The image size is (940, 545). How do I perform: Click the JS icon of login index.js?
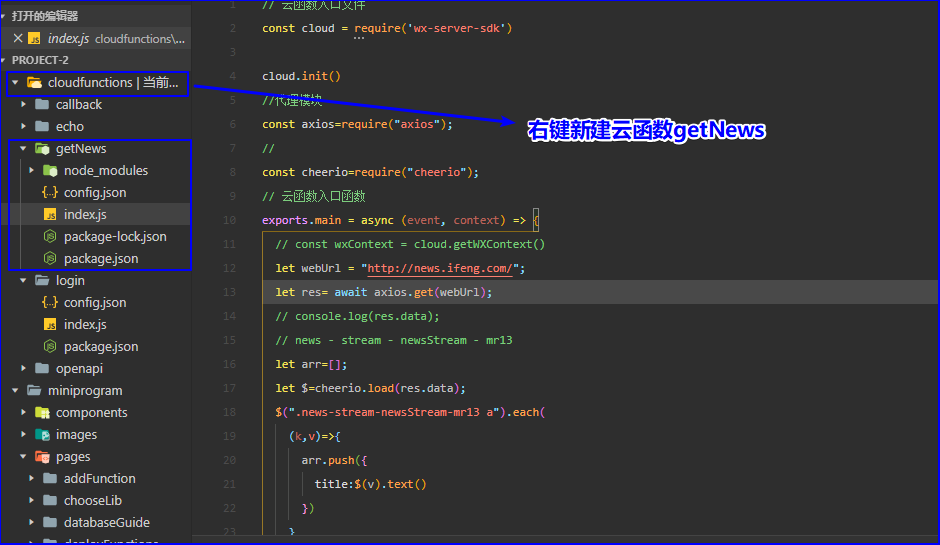click(x=50, y=324)
